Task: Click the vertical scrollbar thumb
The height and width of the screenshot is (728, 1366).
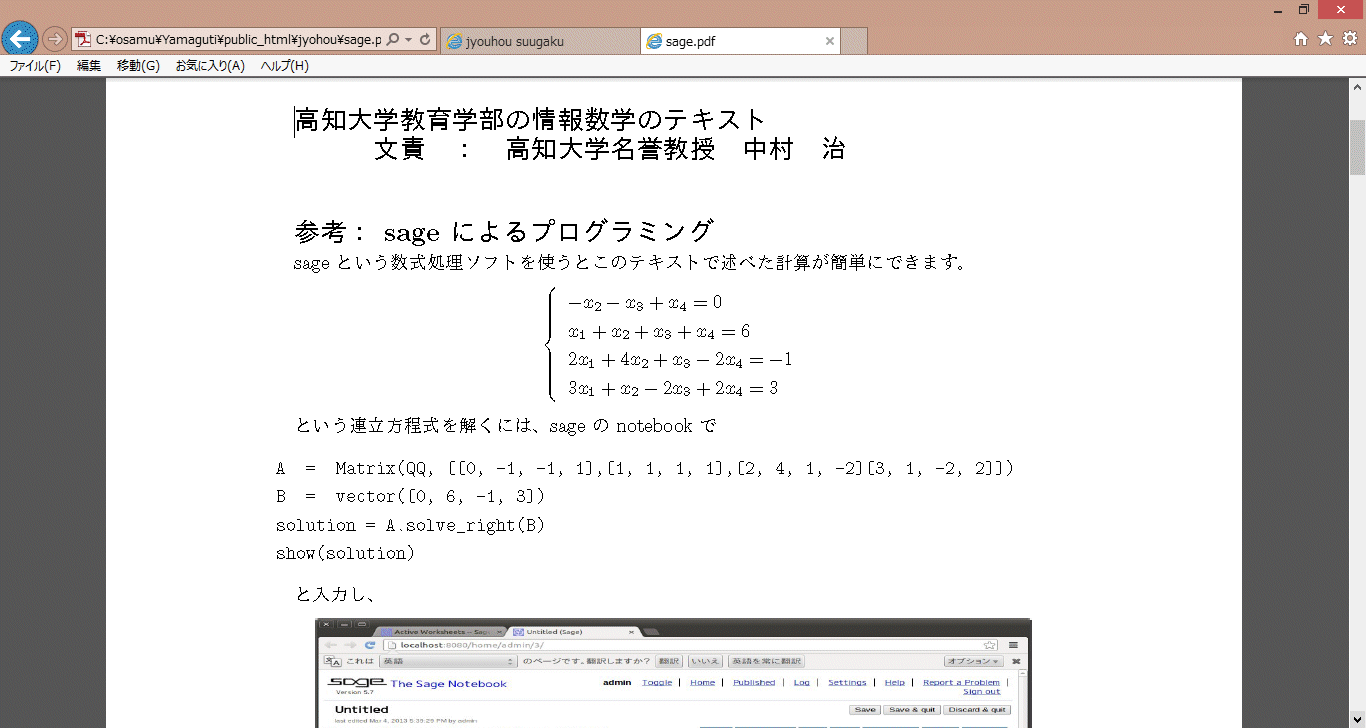Action: (1357, 147)
